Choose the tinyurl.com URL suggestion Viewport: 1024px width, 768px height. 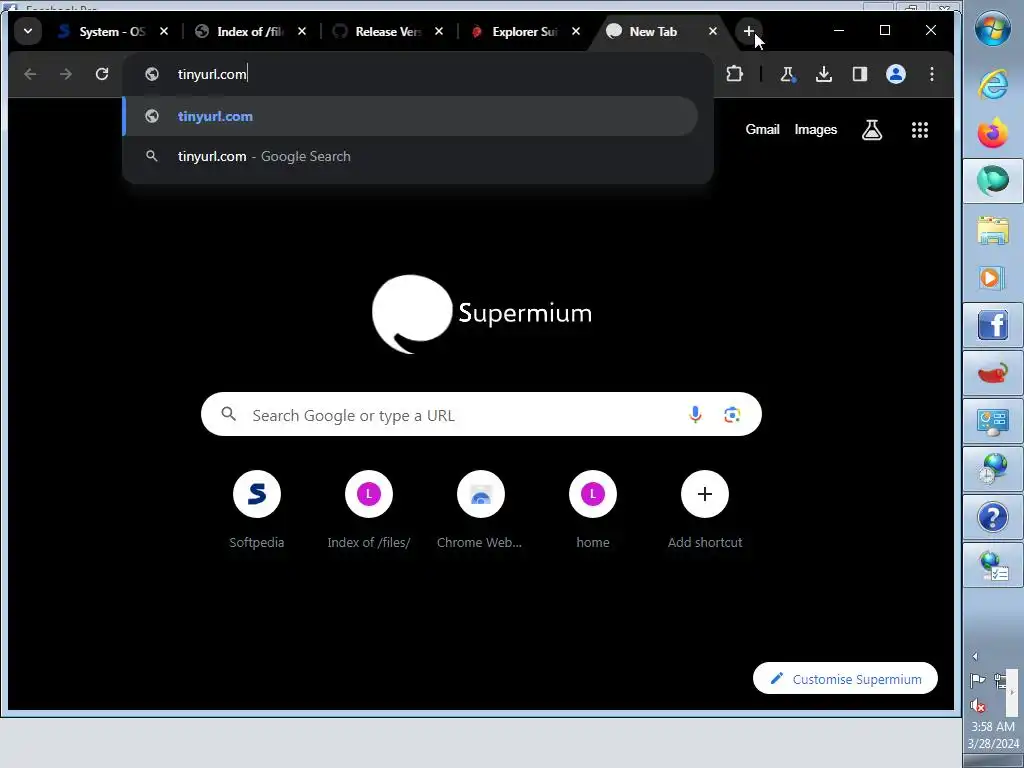pos(411,116)
